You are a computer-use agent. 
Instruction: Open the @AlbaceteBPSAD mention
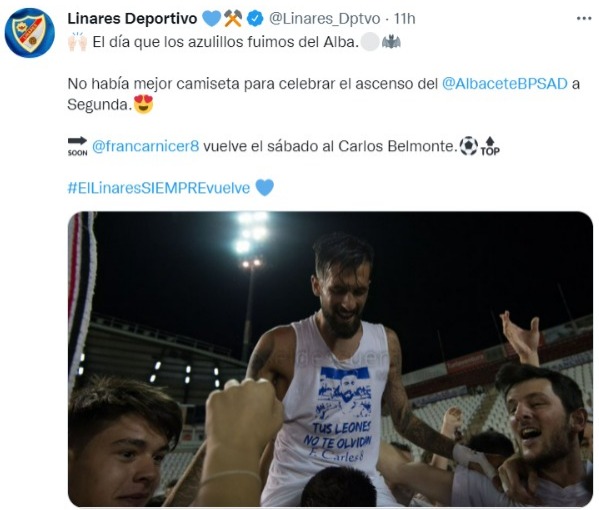(505, 84)
